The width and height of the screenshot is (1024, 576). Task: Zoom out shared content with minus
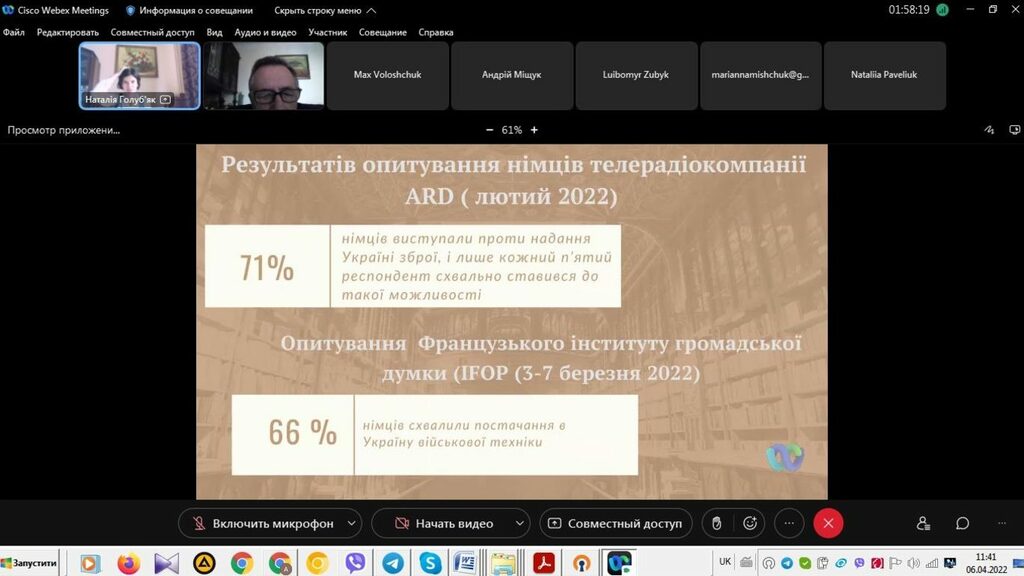pos(489,130)
